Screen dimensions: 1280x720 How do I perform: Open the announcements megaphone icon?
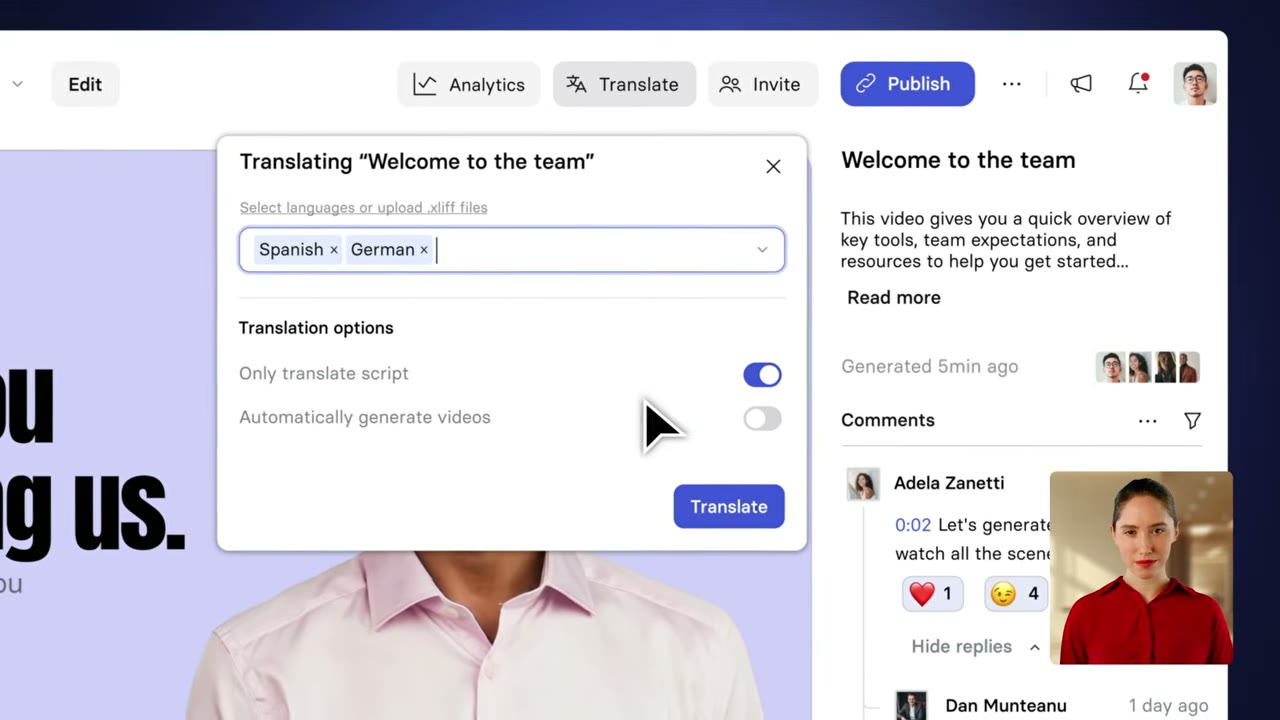click(1081, 84)
